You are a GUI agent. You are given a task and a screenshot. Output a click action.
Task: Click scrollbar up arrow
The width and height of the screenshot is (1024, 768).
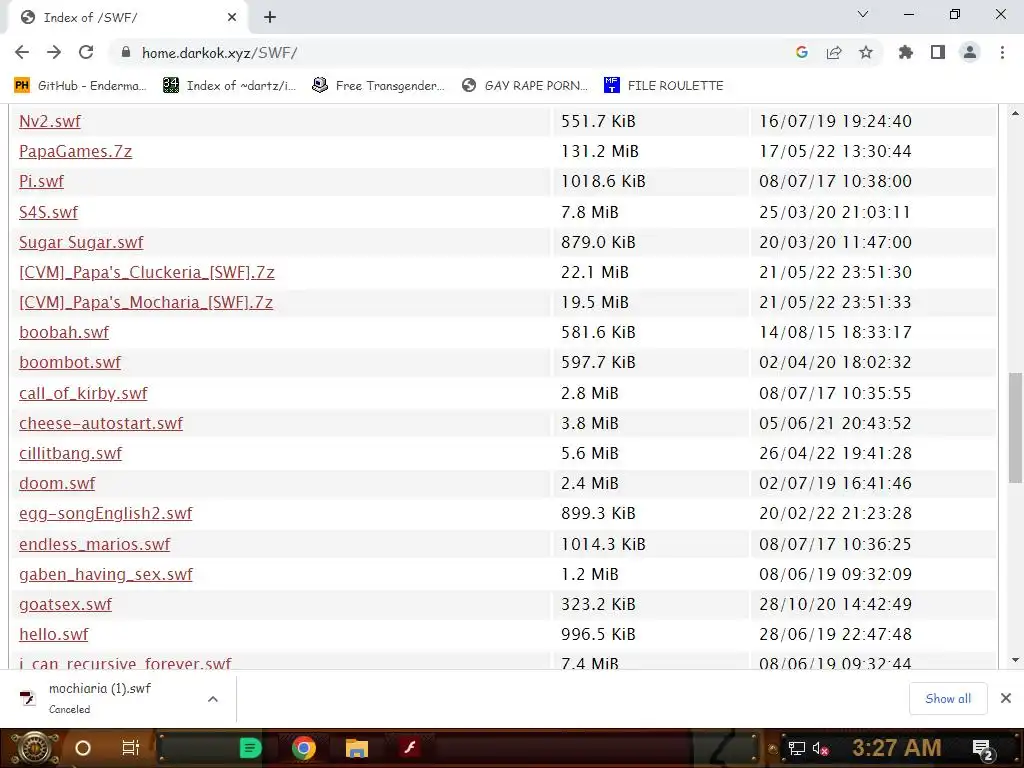(x=1015, y=114)
